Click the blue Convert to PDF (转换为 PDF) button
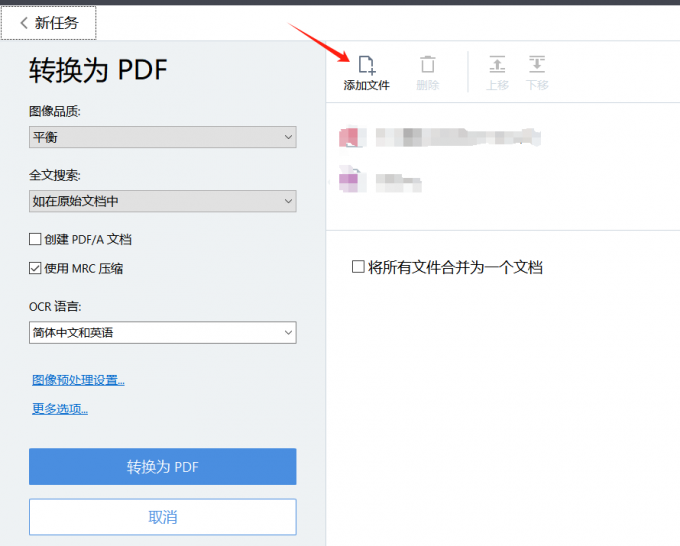 (163, 467)
